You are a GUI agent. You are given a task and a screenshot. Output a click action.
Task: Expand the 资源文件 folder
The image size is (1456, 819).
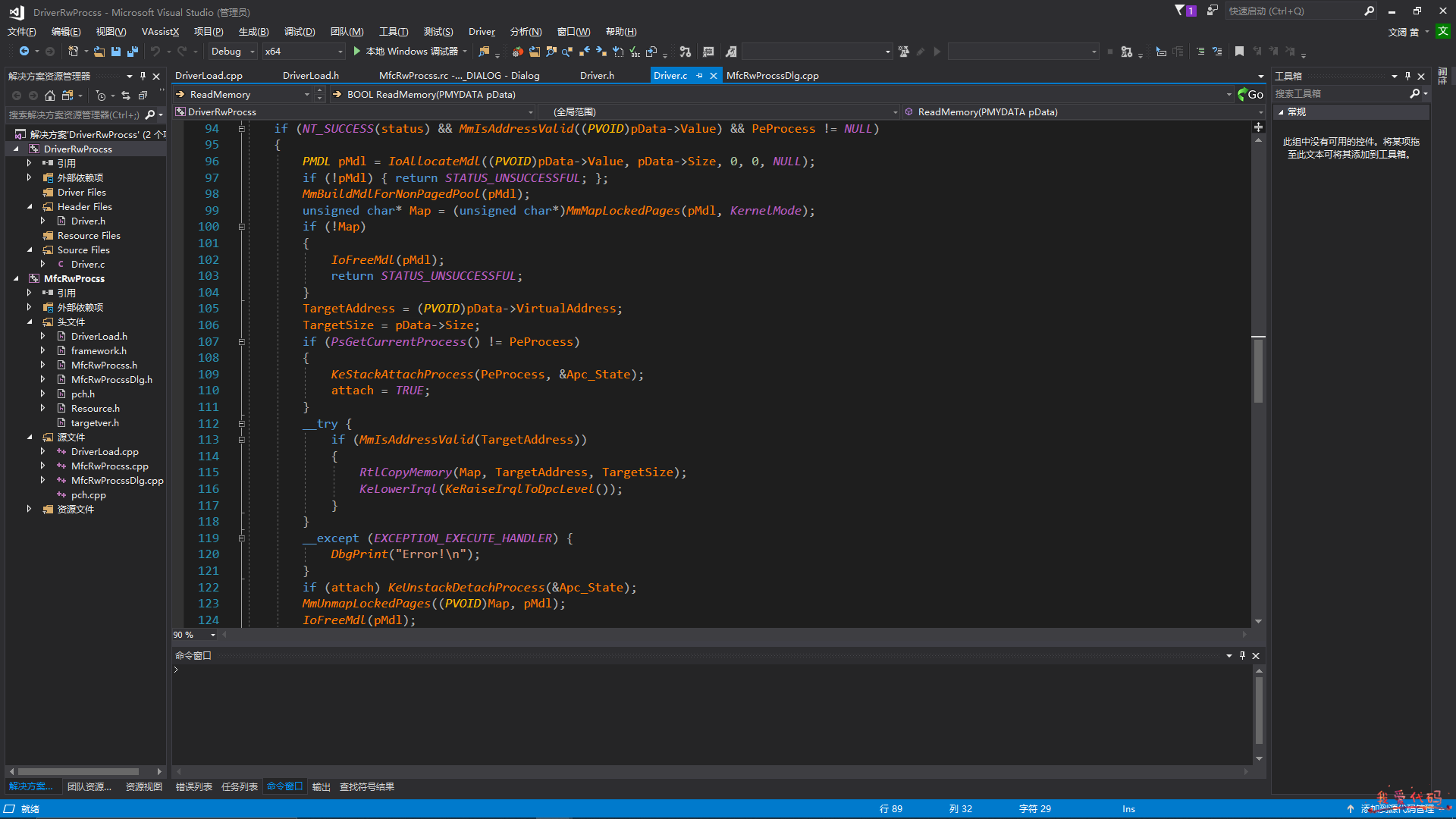click(30, 509)
